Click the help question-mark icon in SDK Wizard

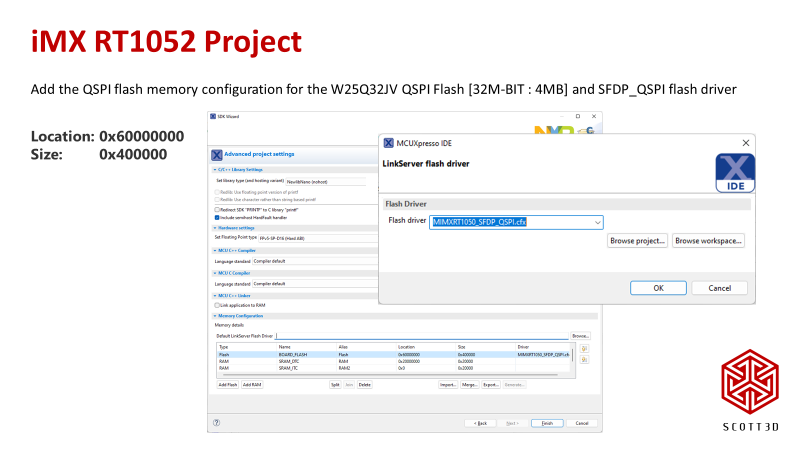click(x=216, y=422)
